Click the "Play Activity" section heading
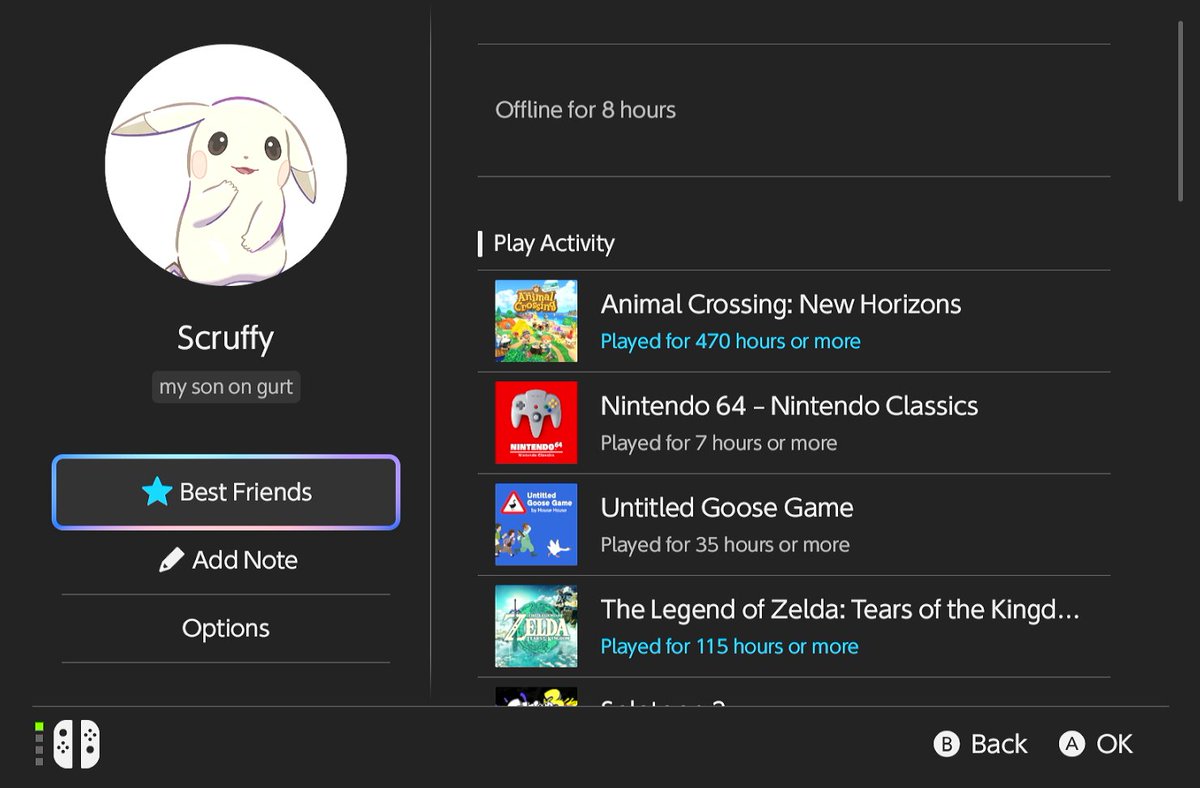 tap(554, 243)
